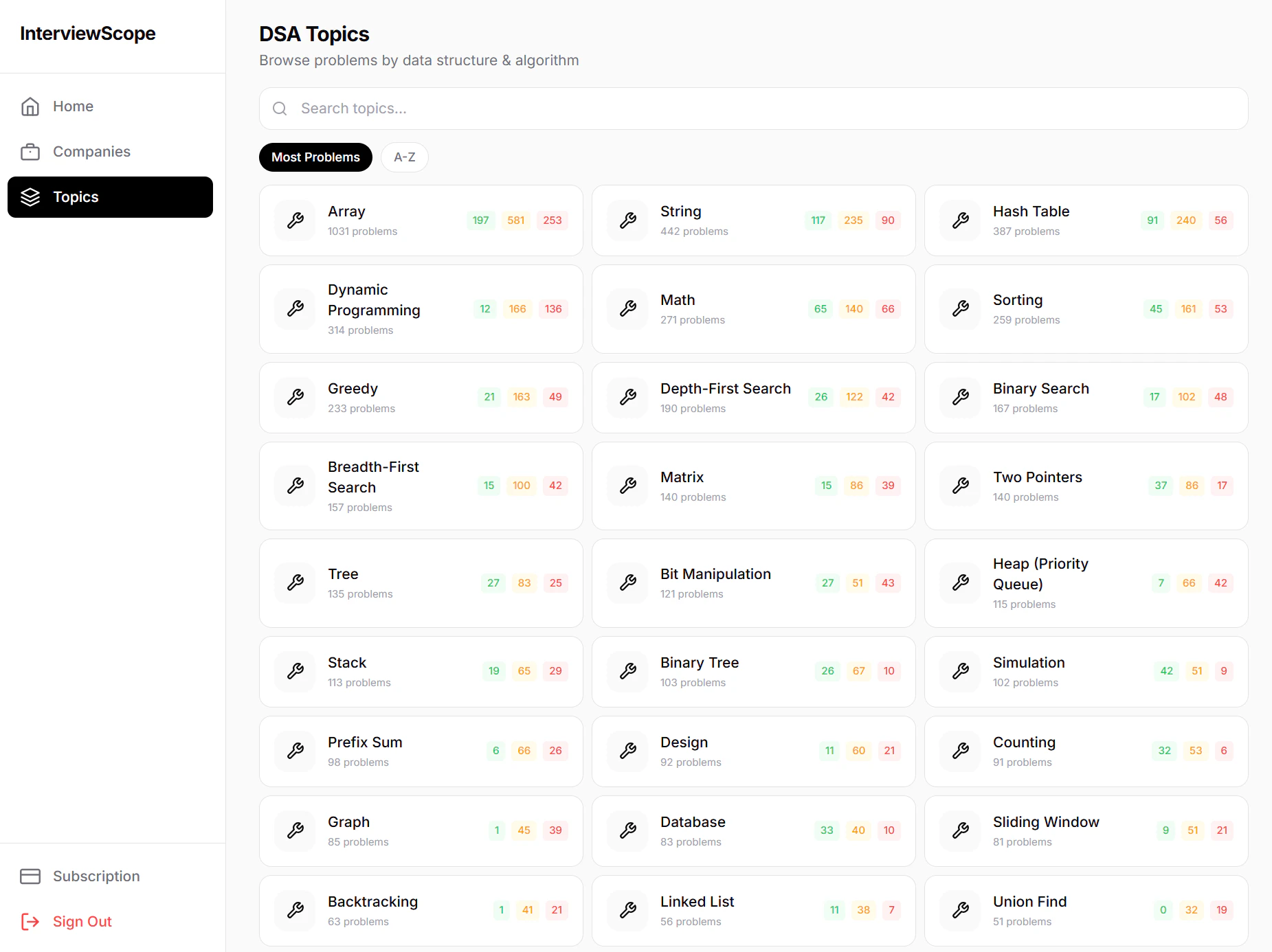Open the Union Find topic

pyautogui.click(x=1086, y=911)
